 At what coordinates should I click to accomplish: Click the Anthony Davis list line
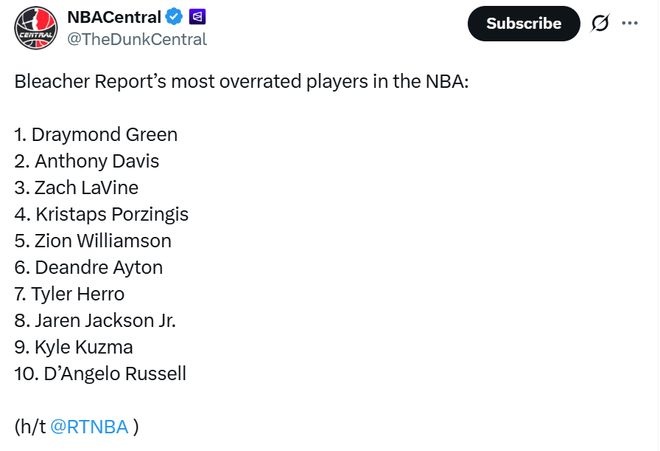pyautogui.click(x=87, y=161)
